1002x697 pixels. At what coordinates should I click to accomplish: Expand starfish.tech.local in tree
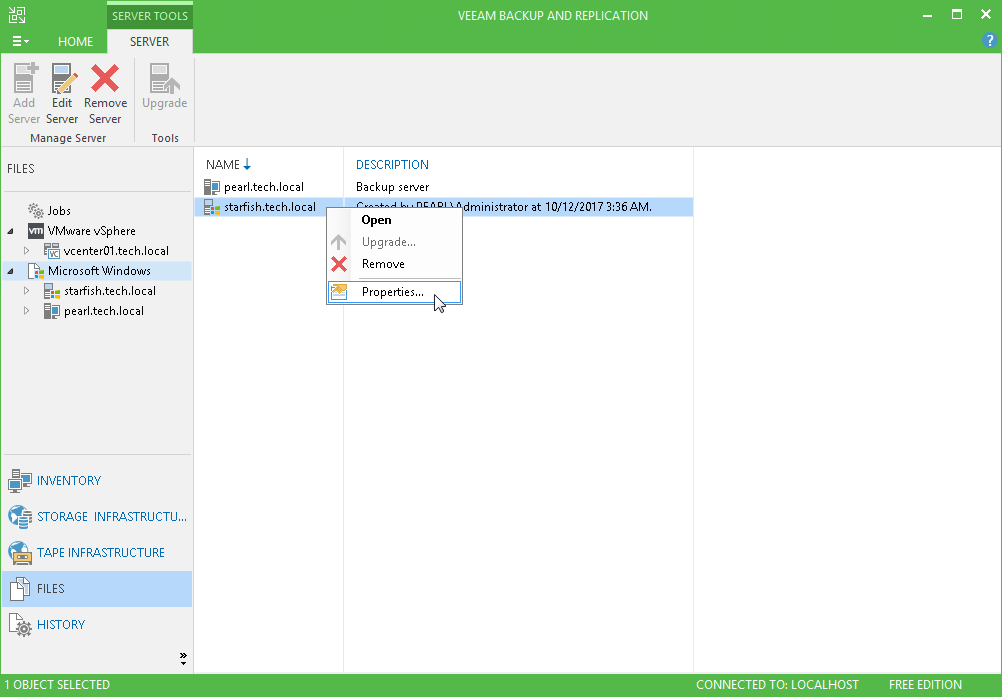point(26,291)
